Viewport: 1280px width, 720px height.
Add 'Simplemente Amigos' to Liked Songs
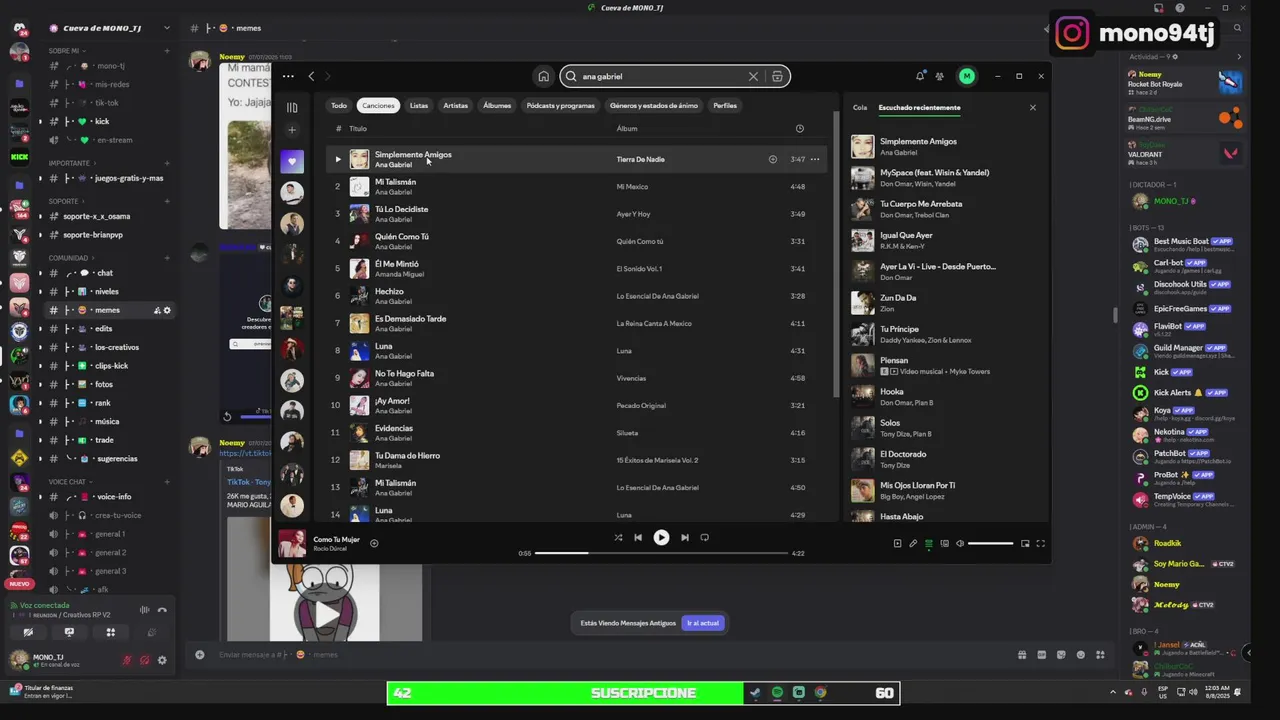773,159
